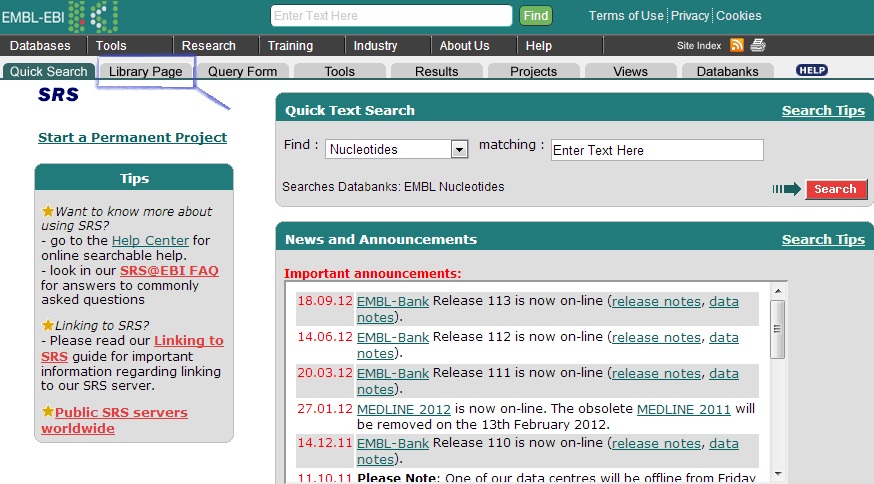
Task: Switch to the Views tab
Action: pos(630,71)
